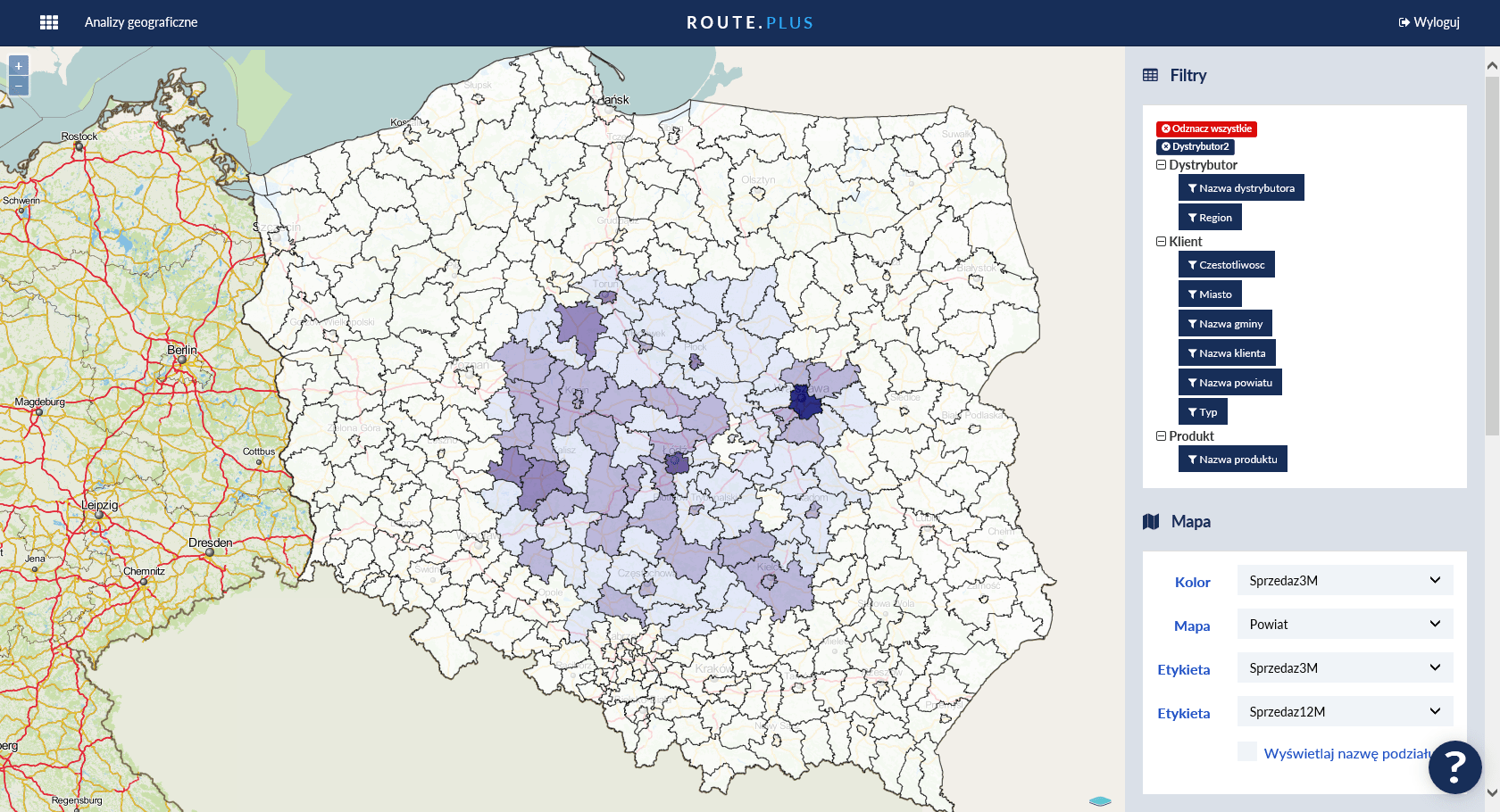Collapse the Klient filter group

point(1162,242)
